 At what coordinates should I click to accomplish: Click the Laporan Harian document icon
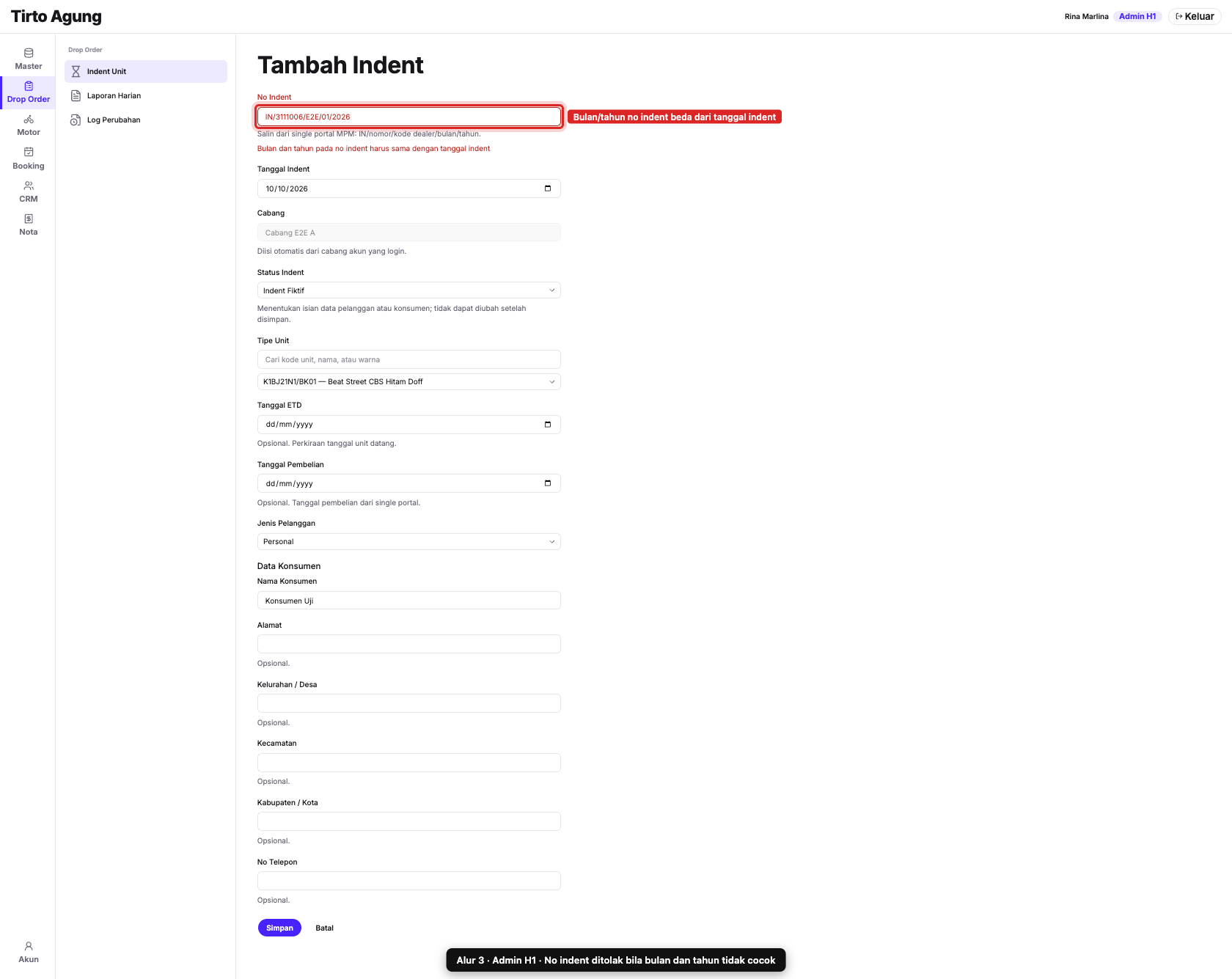pyautogui.click(x=76, y=95)
